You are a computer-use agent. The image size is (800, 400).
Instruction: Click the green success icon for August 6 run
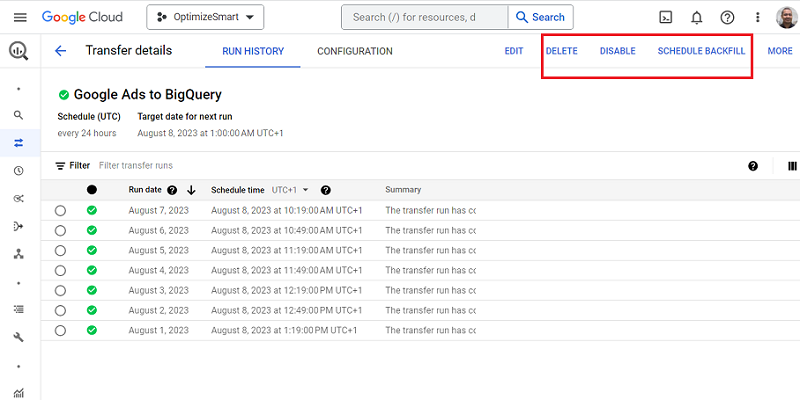tap(92, 230)
